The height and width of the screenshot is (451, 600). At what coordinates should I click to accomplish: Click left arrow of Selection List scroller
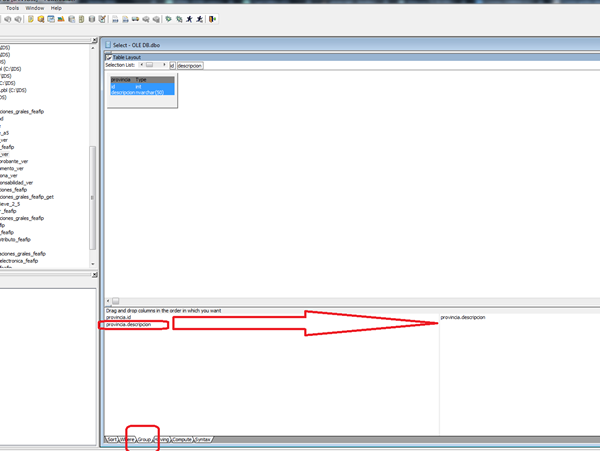[x=142, y=65]
